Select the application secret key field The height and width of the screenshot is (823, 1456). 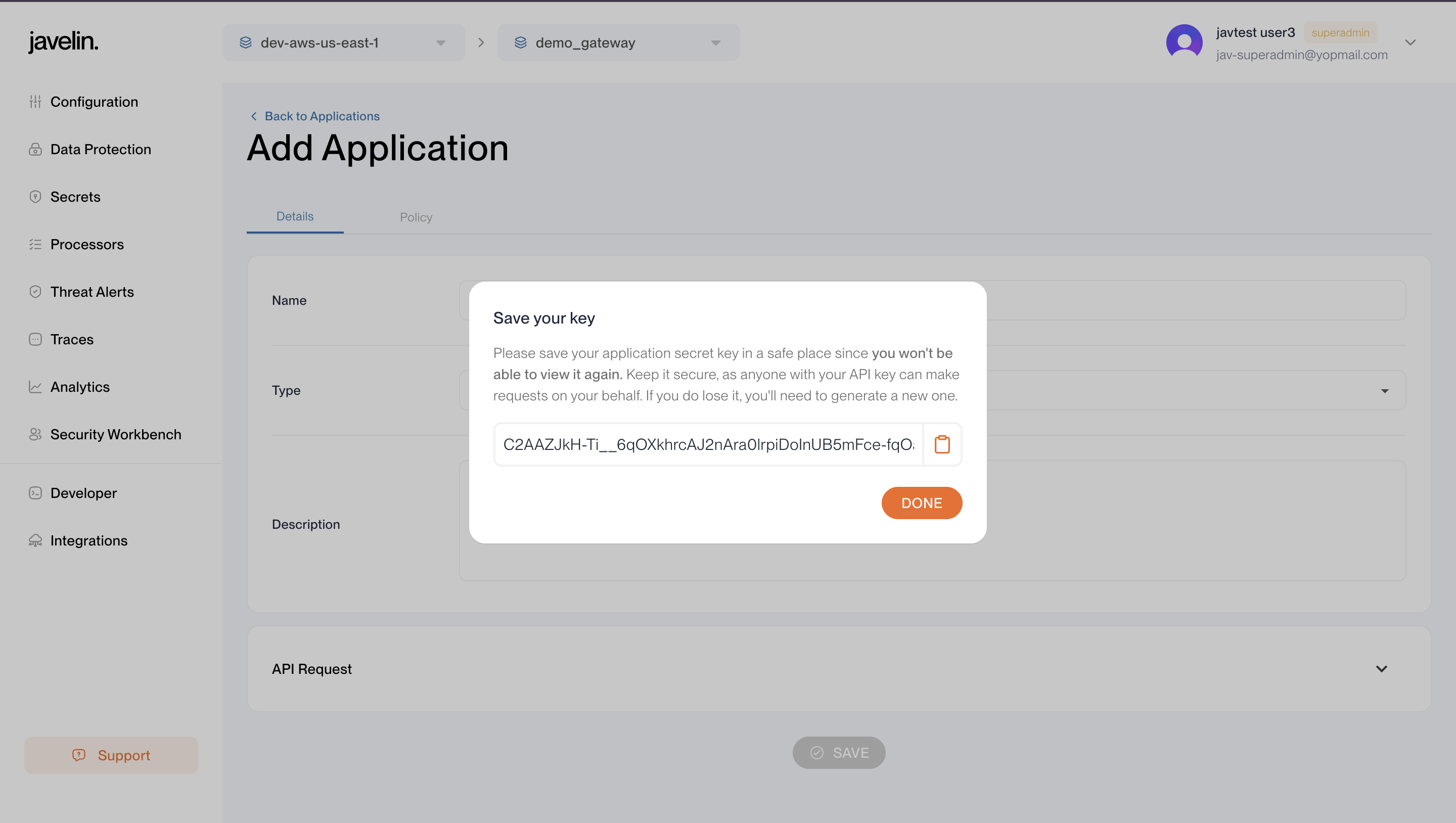(708, 444)
